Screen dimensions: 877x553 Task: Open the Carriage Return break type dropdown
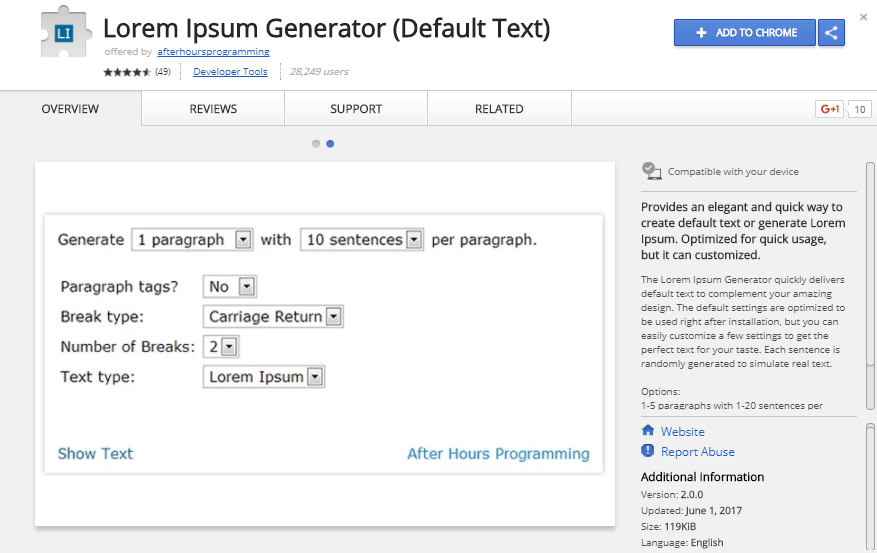(273, 316)
